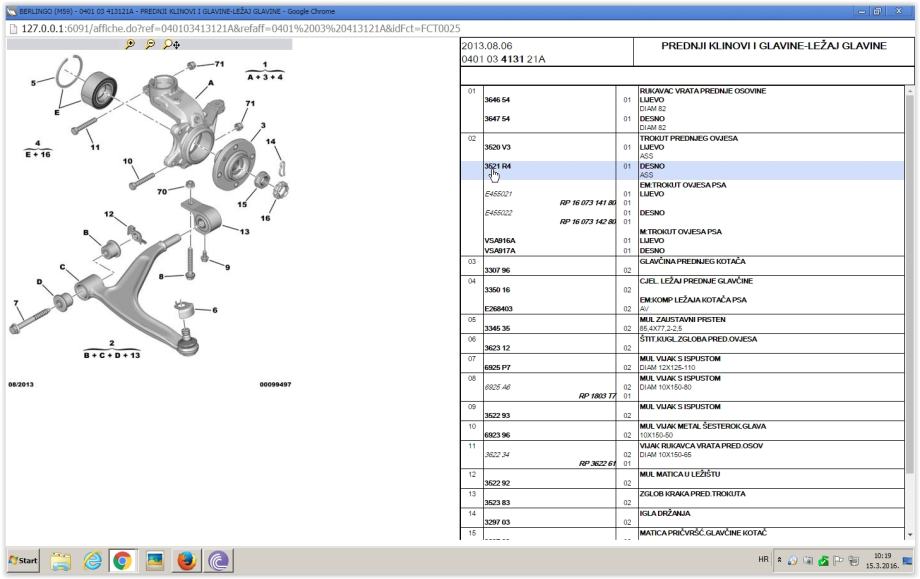Click the parts list scrollbar up arrow
Screen dimensions: 920x579
click(x=910, y=92)
